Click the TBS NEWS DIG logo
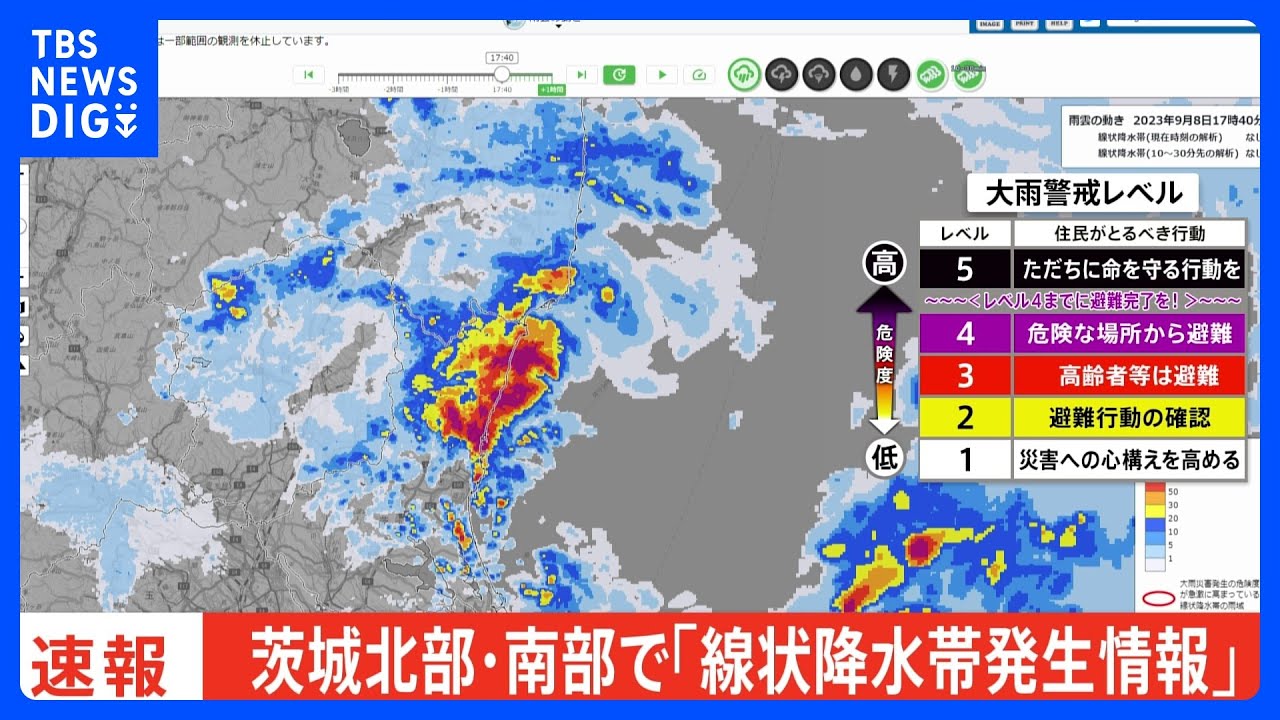The height and width of the screenshot is (720, 1280). coord(84,84)
